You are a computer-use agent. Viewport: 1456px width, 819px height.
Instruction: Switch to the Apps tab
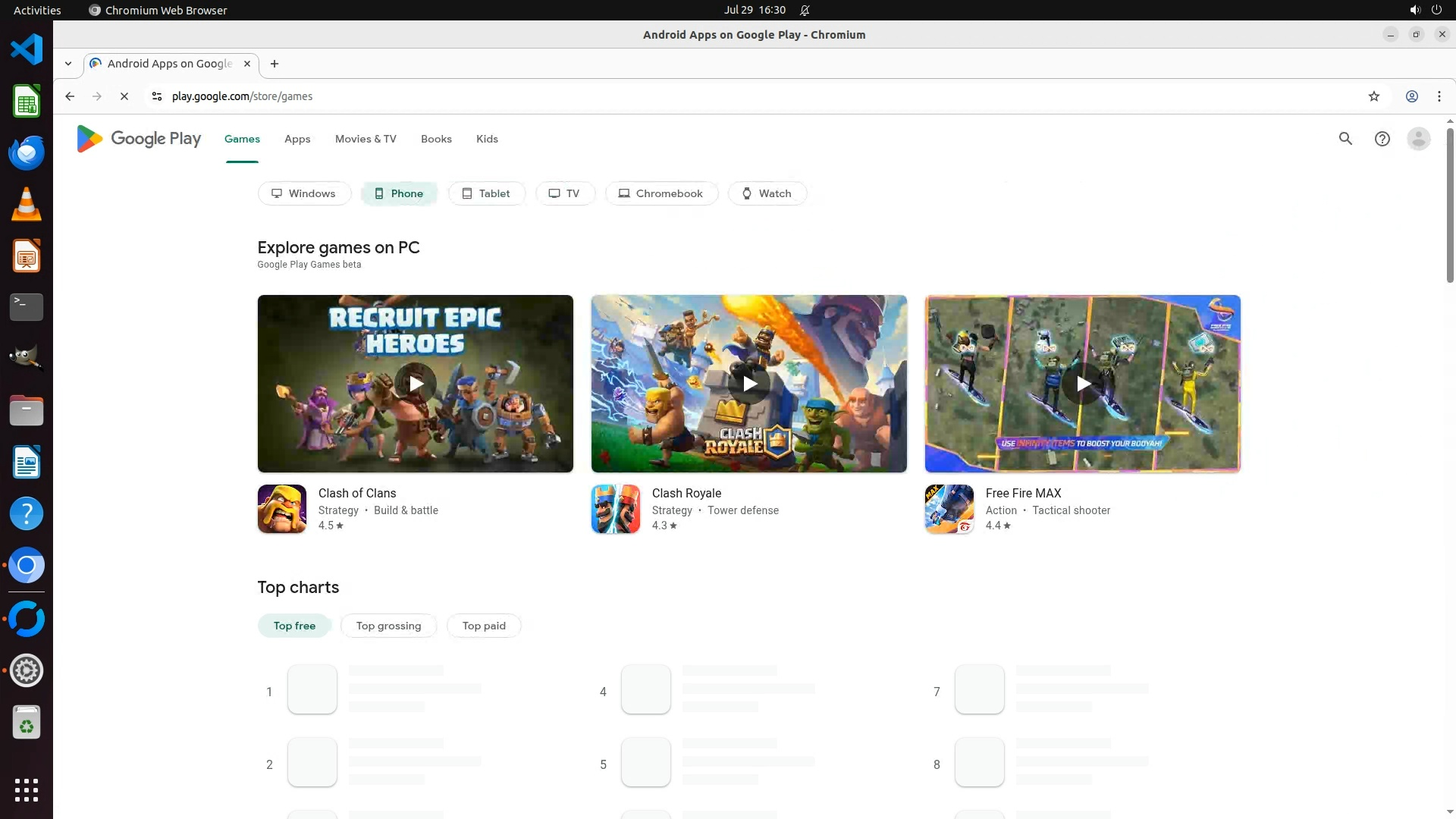(297, 139)
